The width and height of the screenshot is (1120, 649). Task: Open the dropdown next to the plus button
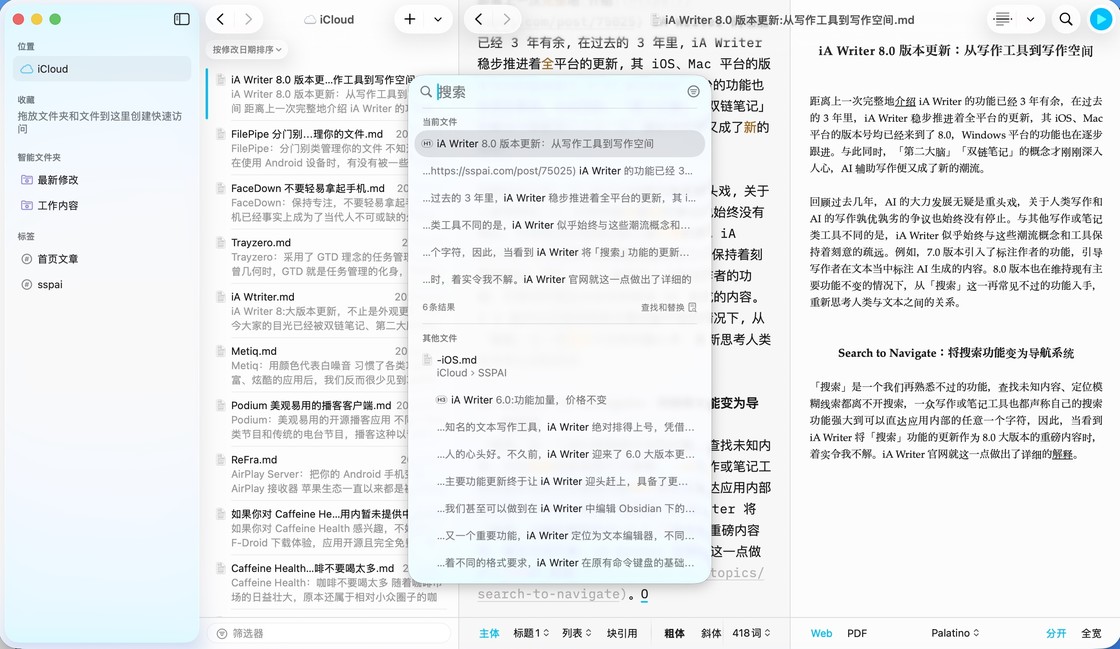(x=438, y=20)
